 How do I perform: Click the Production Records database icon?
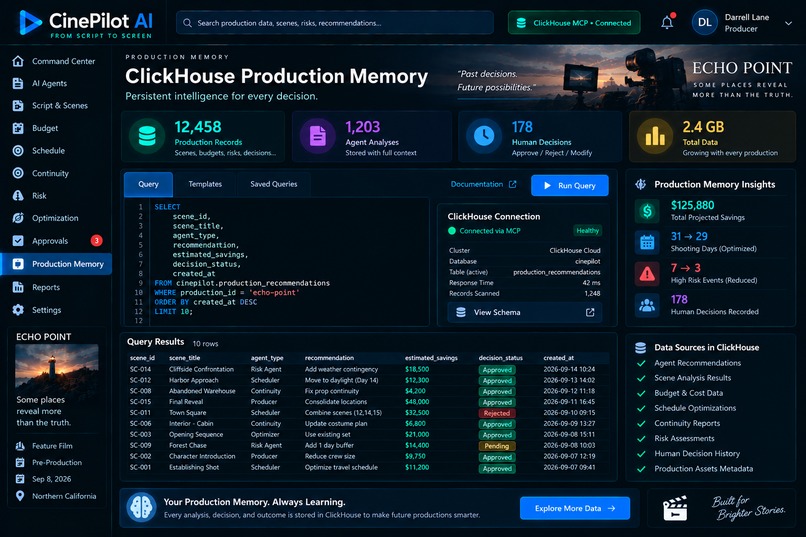[147, 136]
